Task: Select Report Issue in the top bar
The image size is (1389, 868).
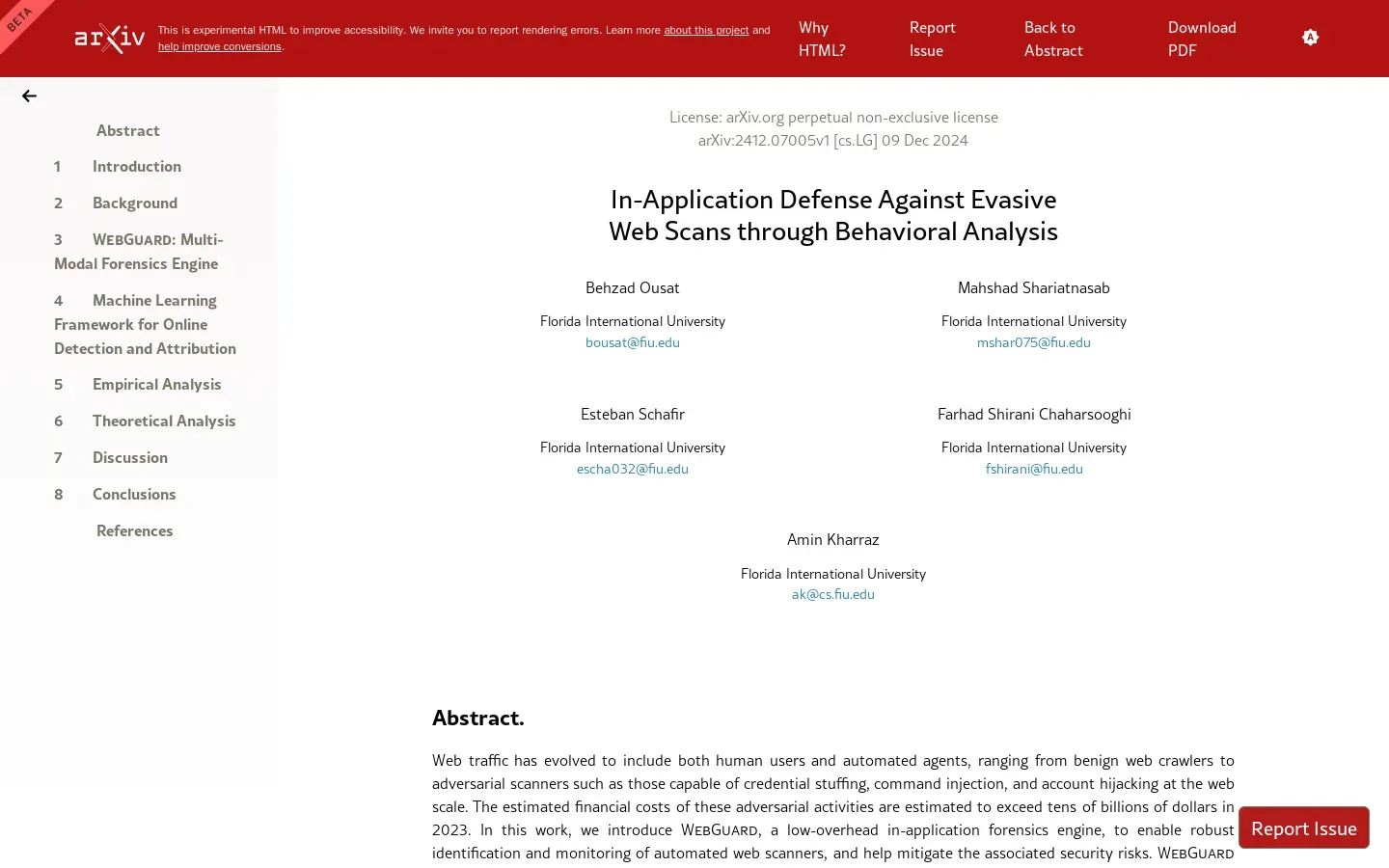Action: point(932,39)
